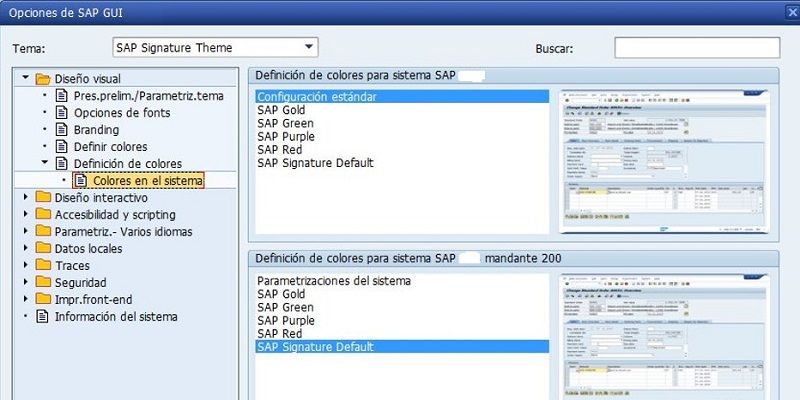Click the Opciones de fonts page icon
The image size is (800, 400).
tap(61, 113)
